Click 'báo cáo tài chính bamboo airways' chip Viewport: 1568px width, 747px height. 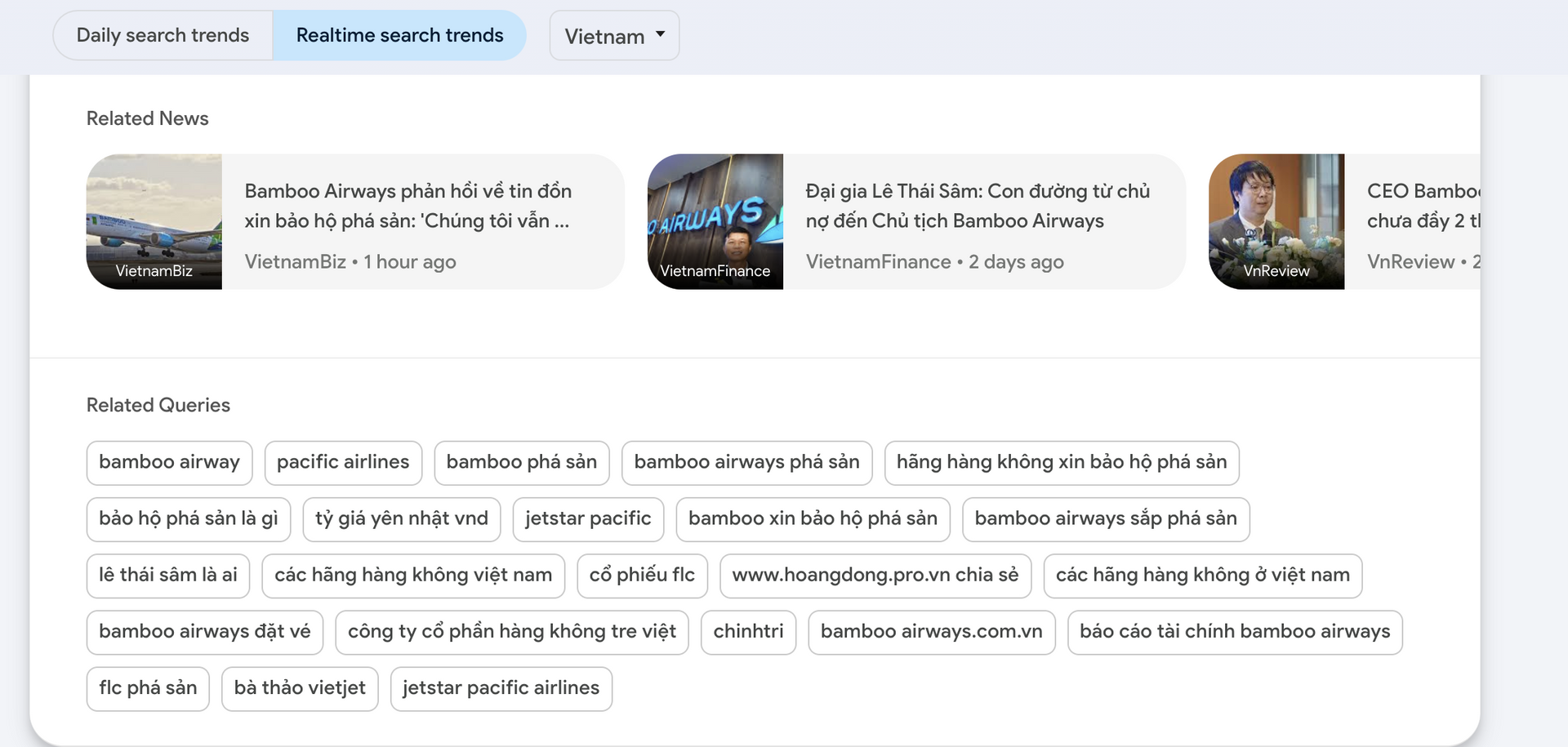[x=1235, y=632]
